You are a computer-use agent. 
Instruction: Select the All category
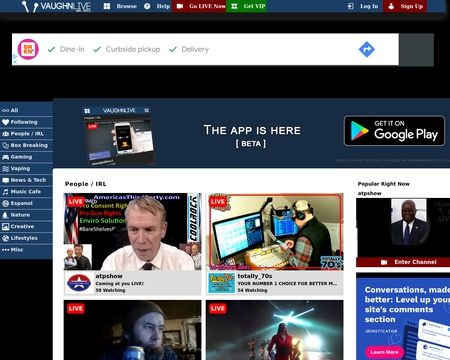(x=26, y=110)
